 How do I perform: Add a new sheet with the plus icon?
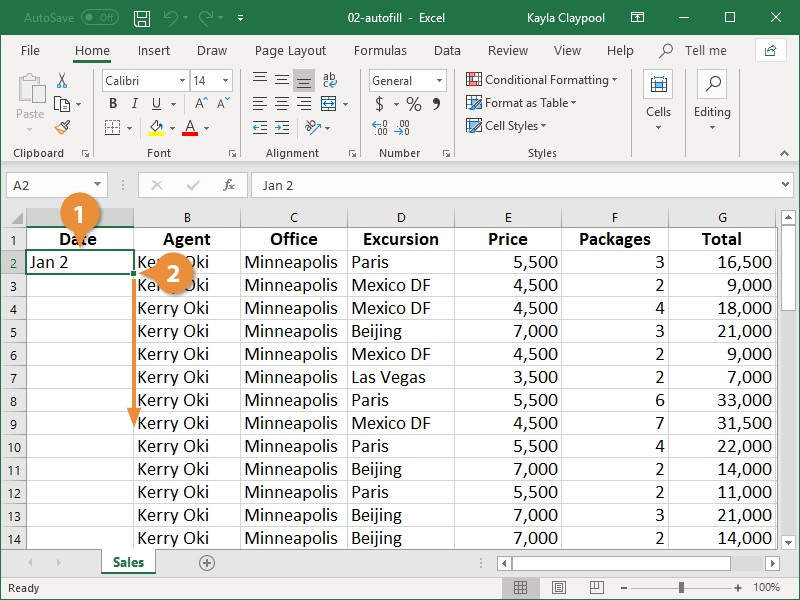coord(207,563)
